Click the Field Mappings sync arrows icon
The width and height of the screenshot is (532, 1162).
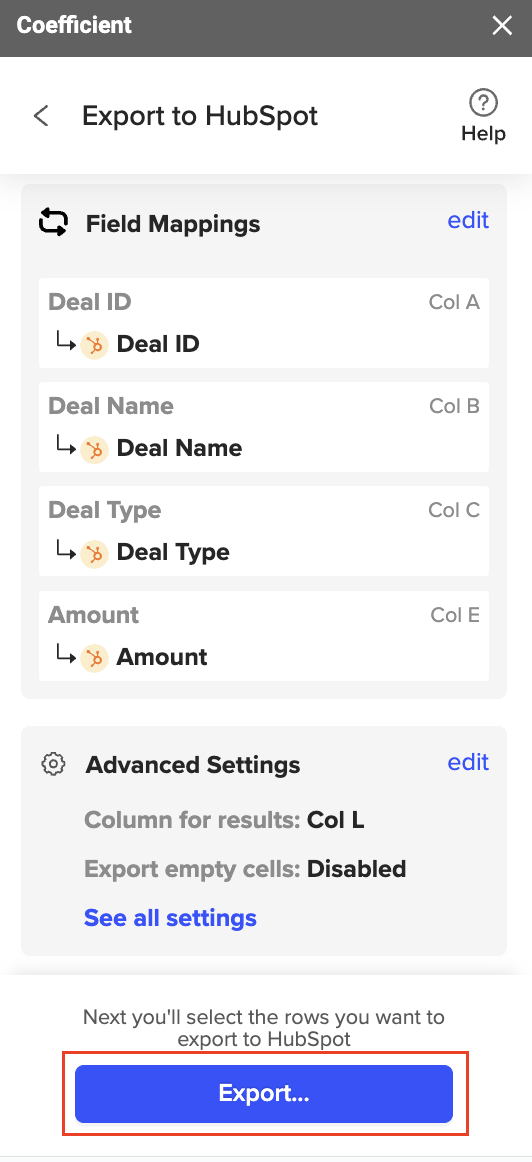[54, 222]
